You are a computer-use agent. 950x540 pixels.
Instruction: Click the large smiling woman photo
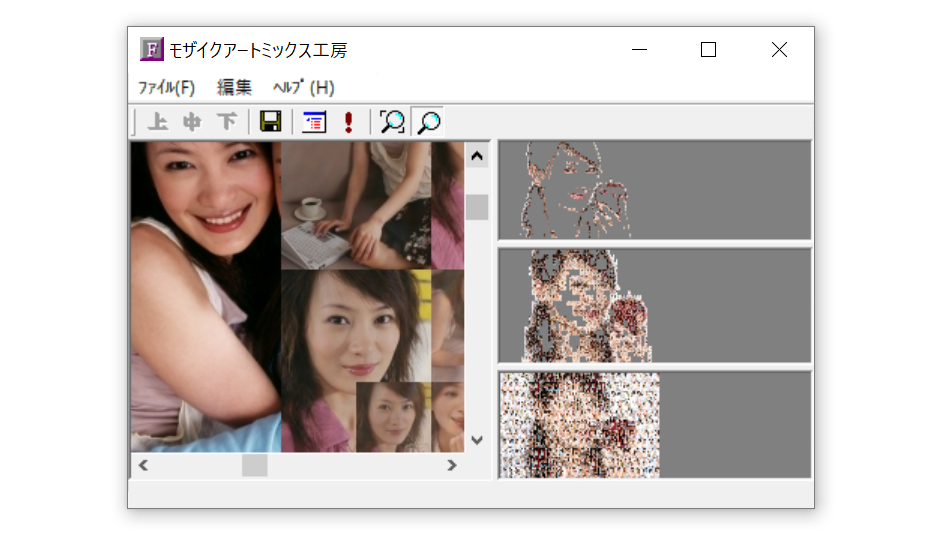(x=205, y=297)
